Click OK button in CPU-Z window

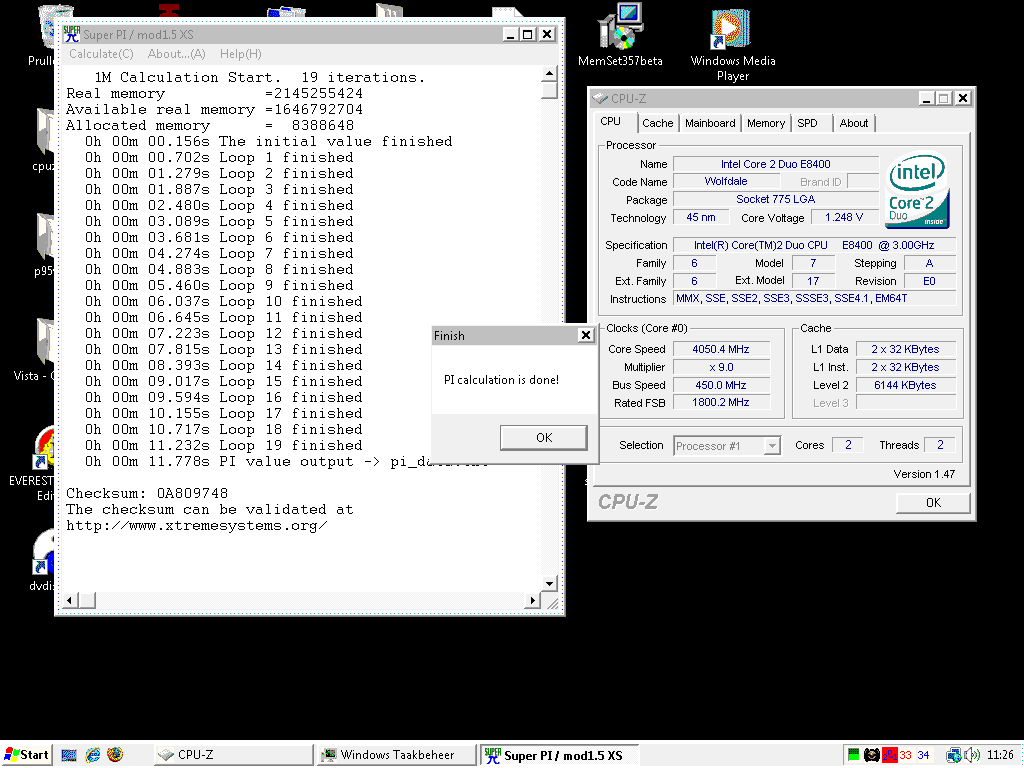point(932,502)
